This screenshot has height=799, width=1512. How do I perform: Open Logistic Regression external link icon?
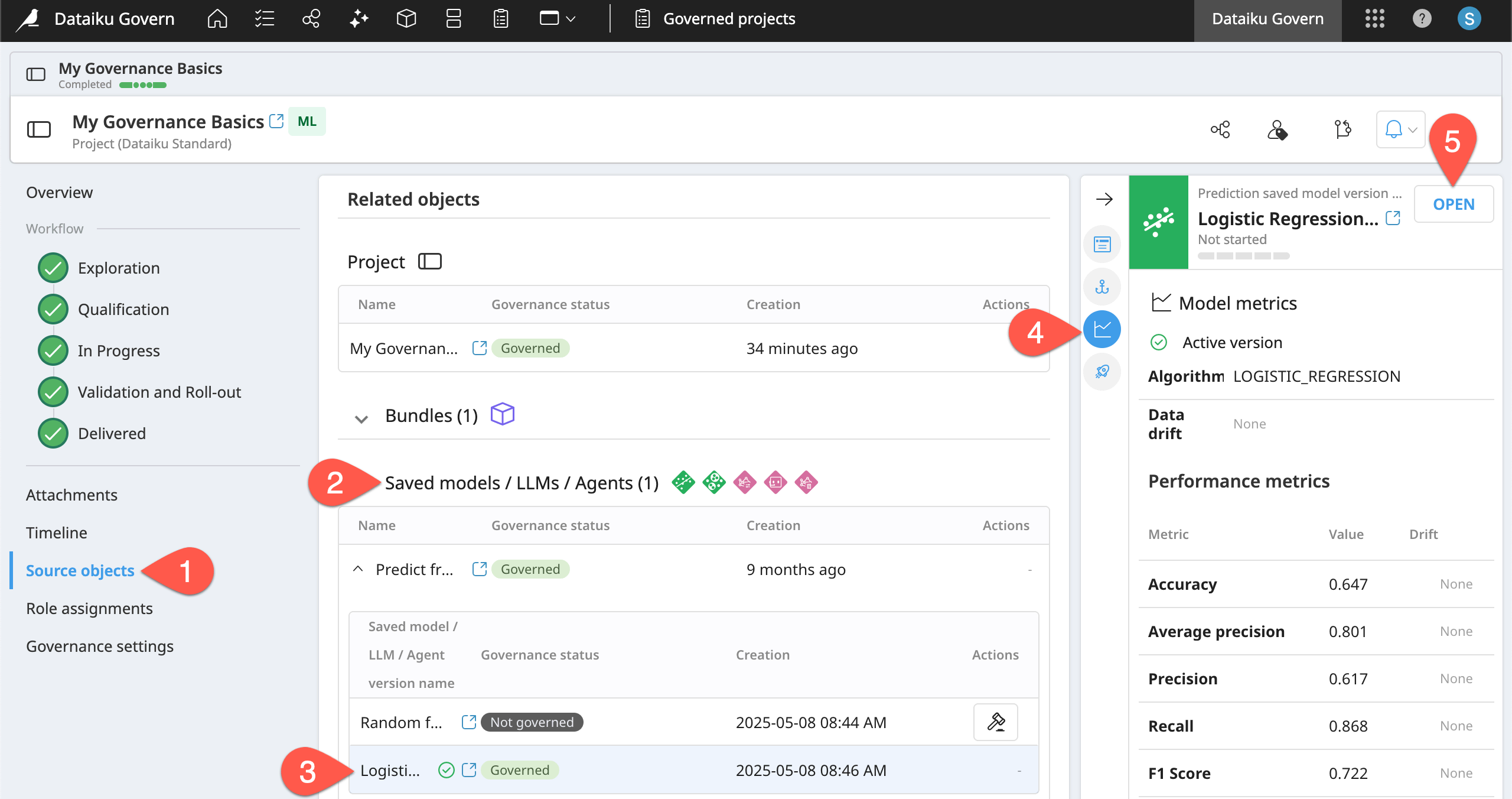click(x=1393, y=218)
